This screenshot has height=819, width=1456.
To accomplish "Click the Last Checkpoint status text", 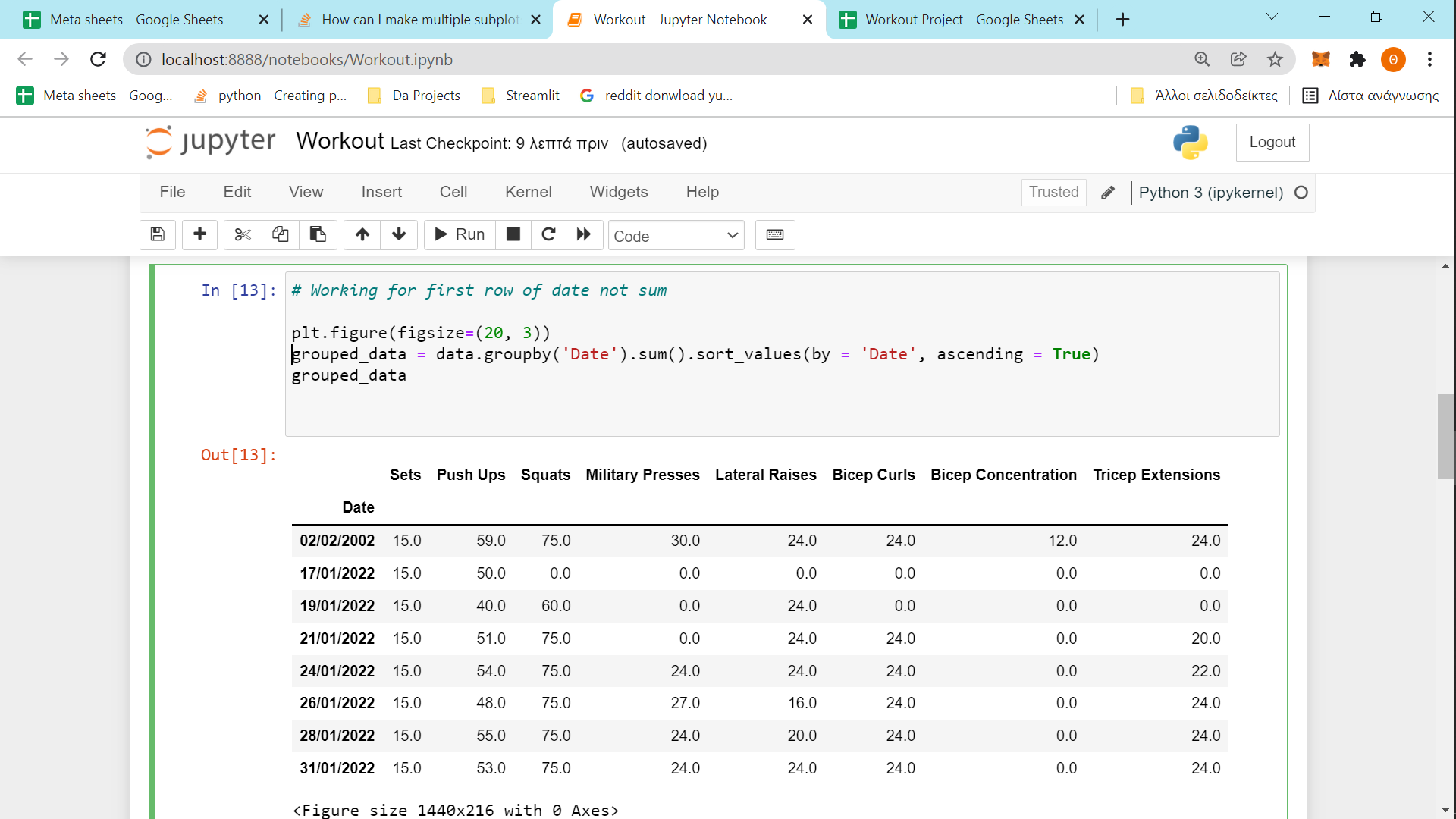I will pyautogui.click(x=499, y=143).
